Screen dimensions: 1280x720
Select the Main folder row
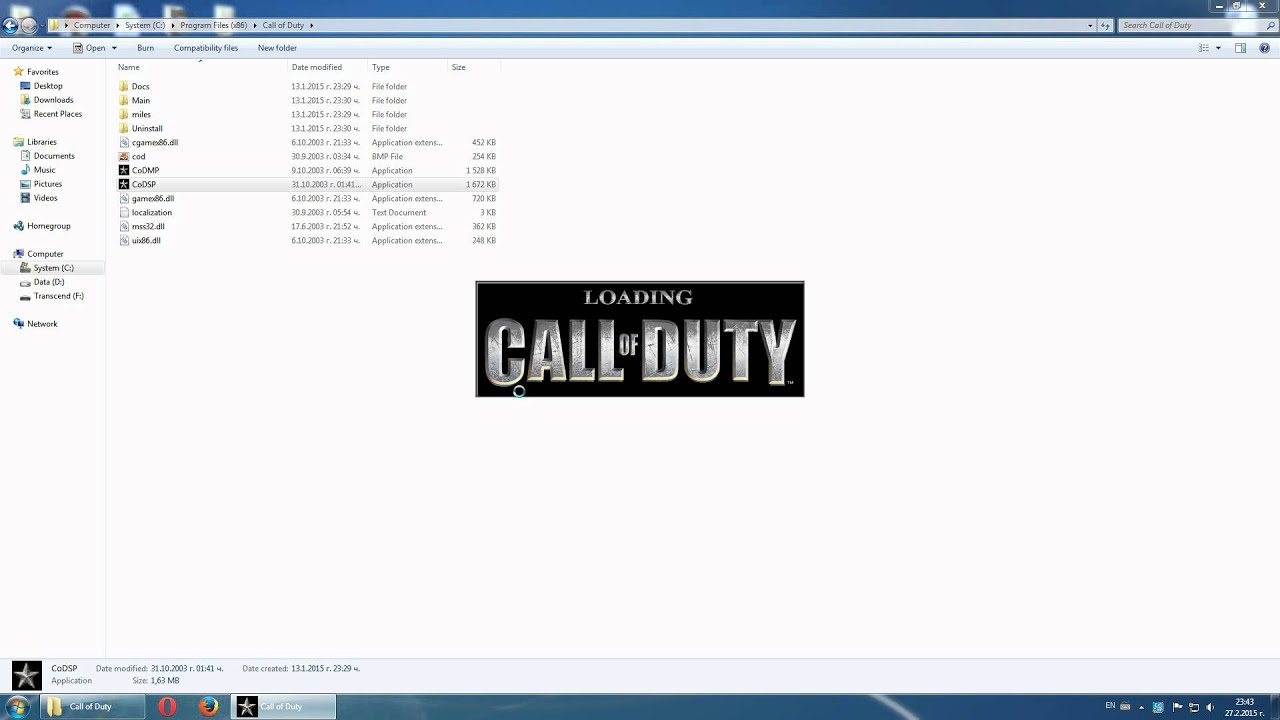point(307,100)
